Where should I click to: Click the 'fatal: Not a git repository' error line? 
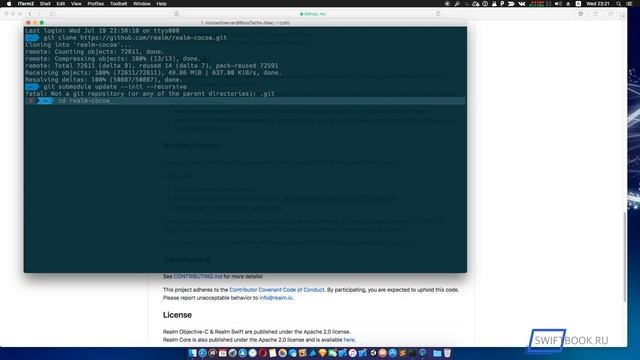(x=150, y=94)
